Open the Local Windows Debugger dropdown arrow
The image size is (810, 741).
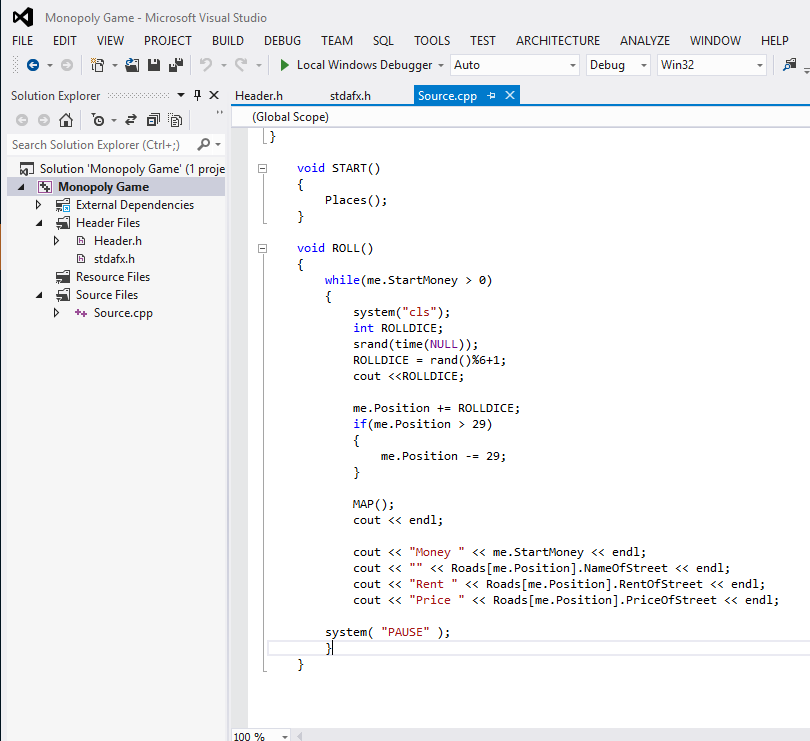[441, 66]
